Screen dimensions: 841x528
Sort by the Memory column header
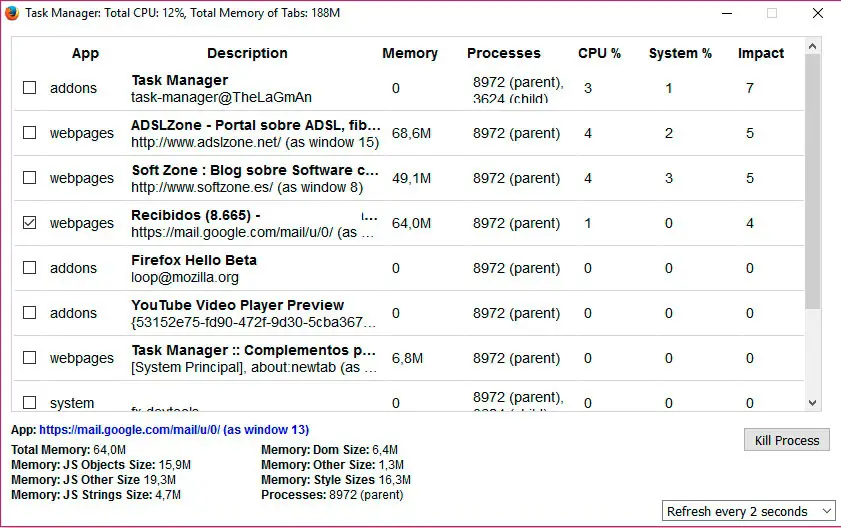tap(410, 53)
